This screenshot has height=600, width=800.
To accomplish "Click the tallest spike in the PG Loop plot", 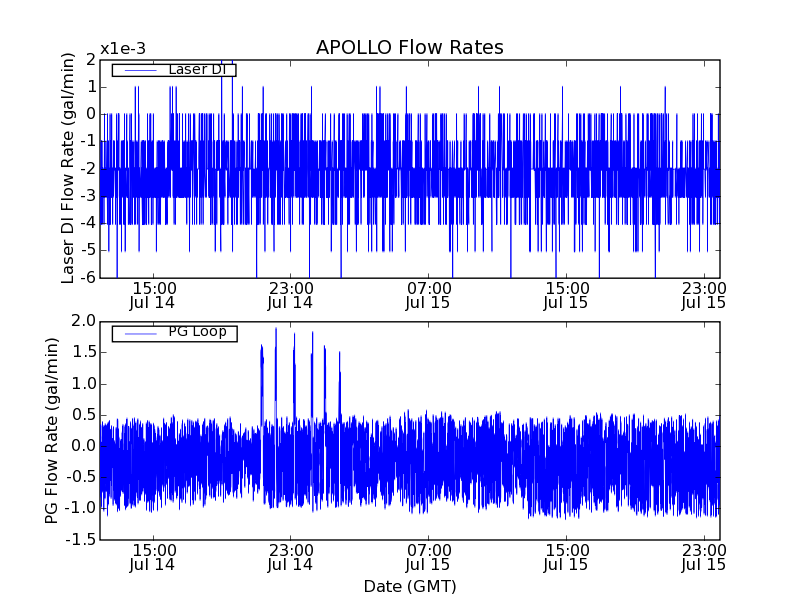I will pos(276,330).
